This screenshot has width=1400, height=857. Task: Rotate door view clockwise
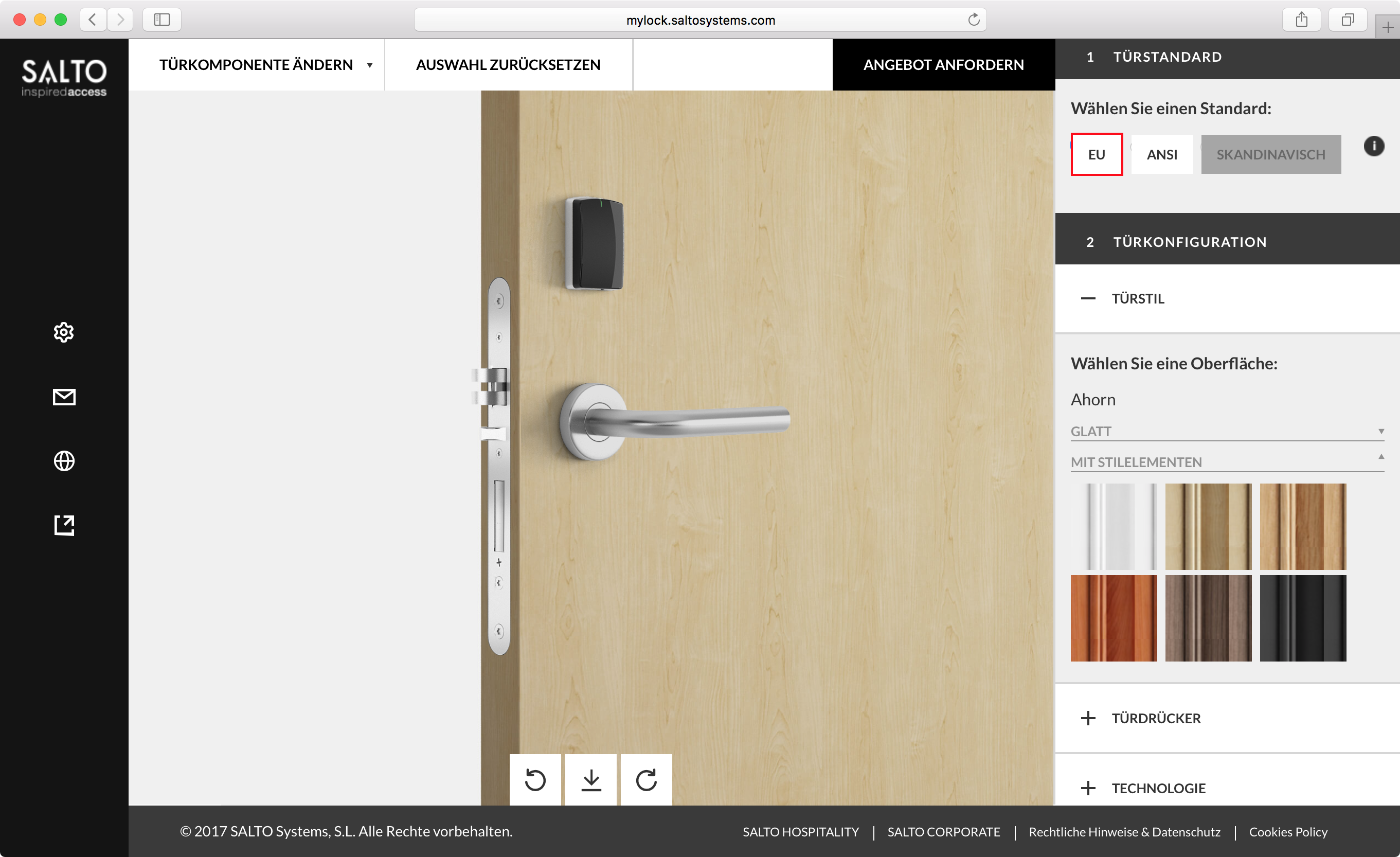(x=646, y=780)
